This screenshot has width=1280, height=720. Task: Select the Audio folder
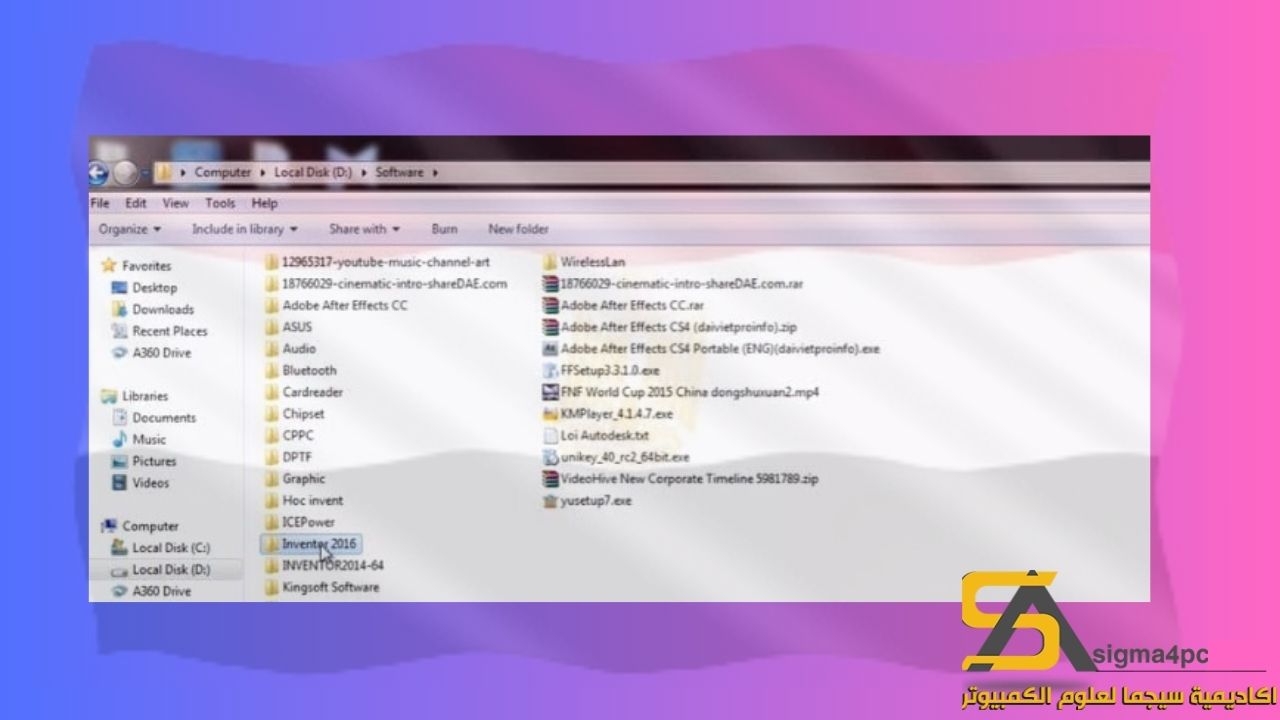291,349
